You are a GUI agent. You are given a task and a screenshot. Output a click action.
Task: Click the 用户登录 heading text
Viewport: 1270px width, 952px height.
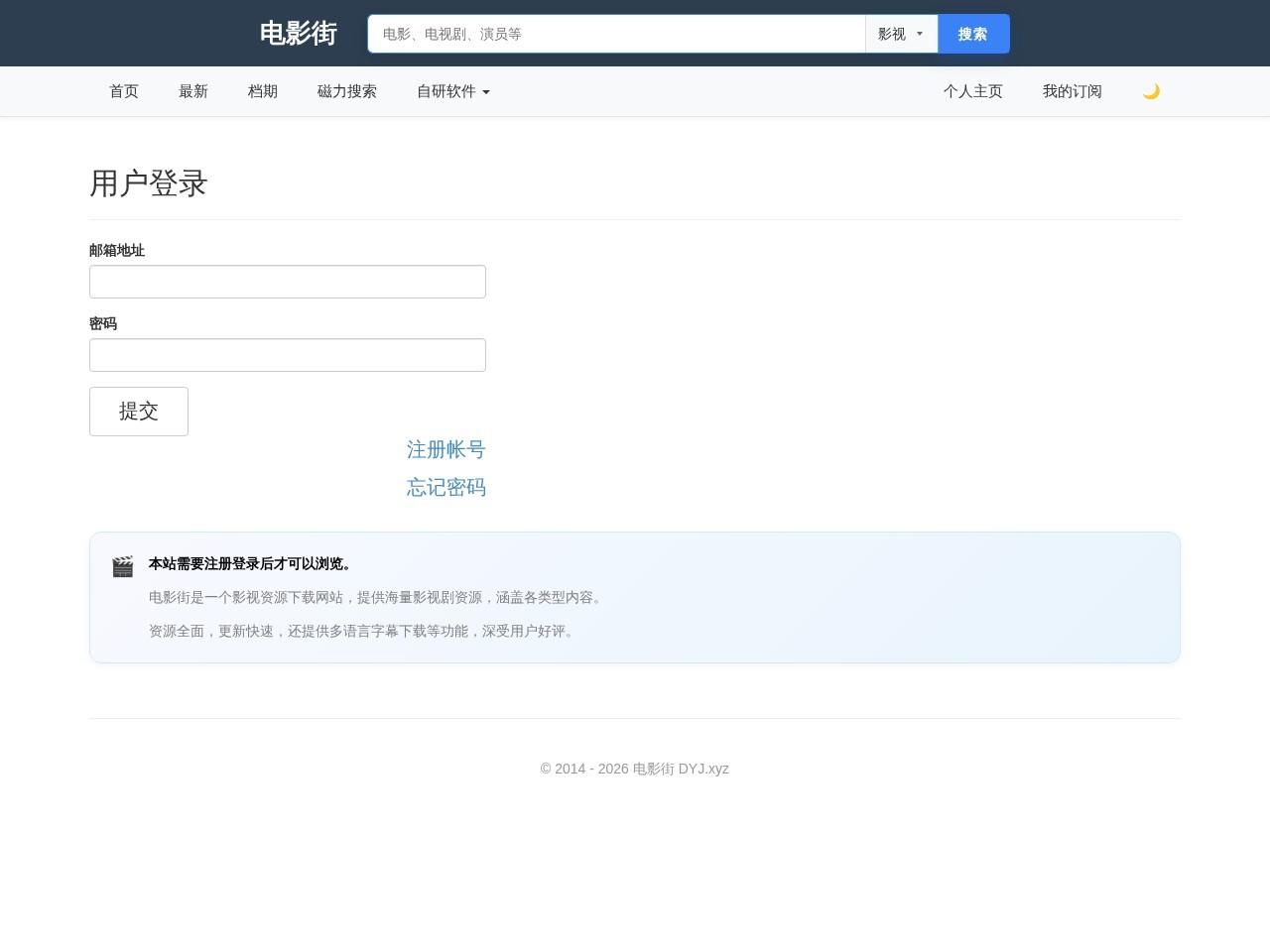[x=149, y=183]
